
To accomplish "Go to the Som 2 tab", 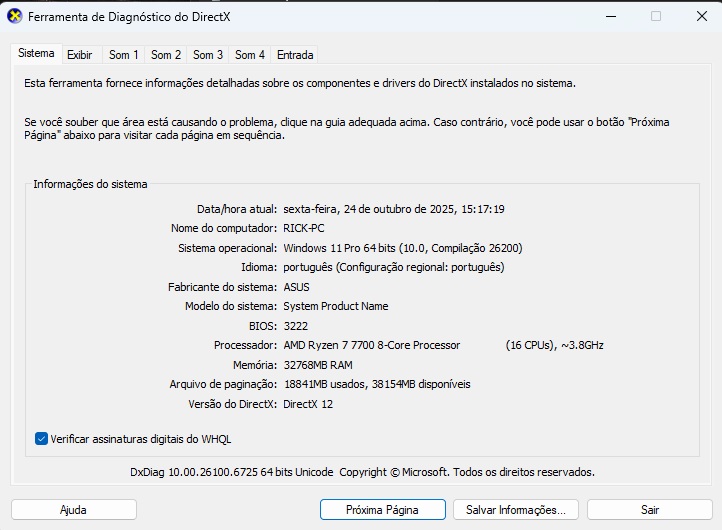I will pos(166,55).
